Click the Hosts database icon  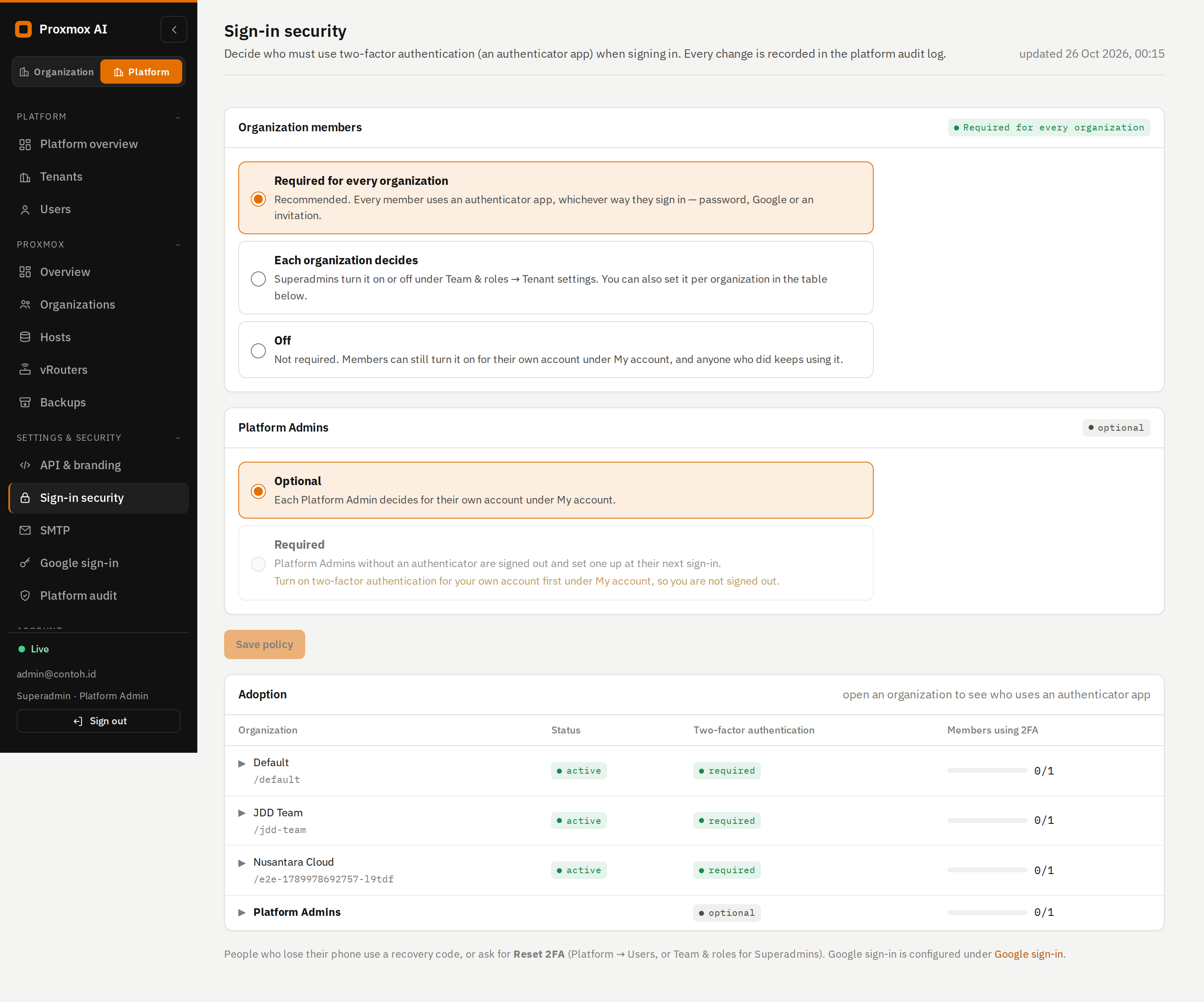point(25,338)
